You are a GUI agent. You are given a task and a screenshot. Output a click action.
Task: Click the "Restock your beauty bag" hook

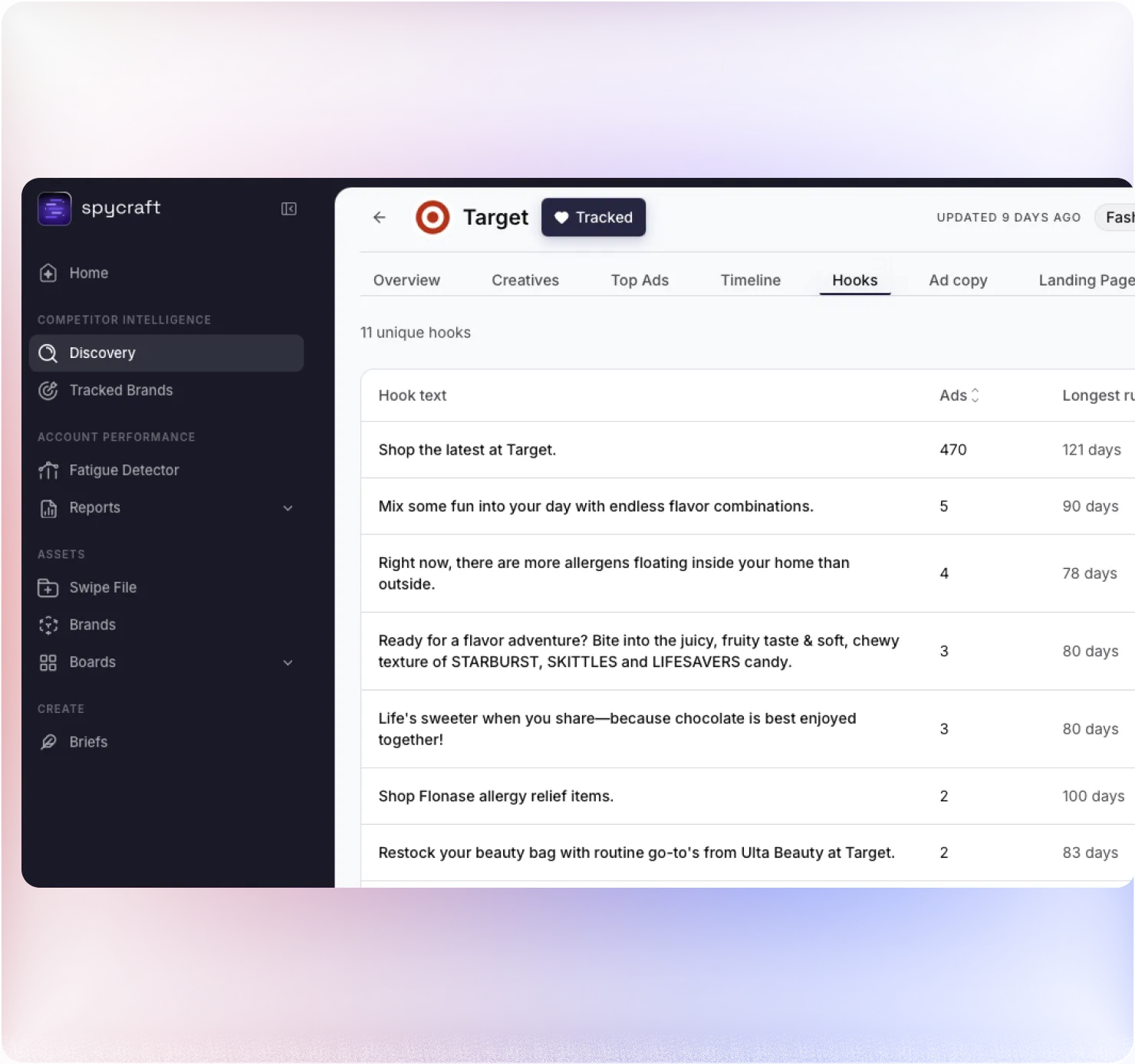point(637,853)
